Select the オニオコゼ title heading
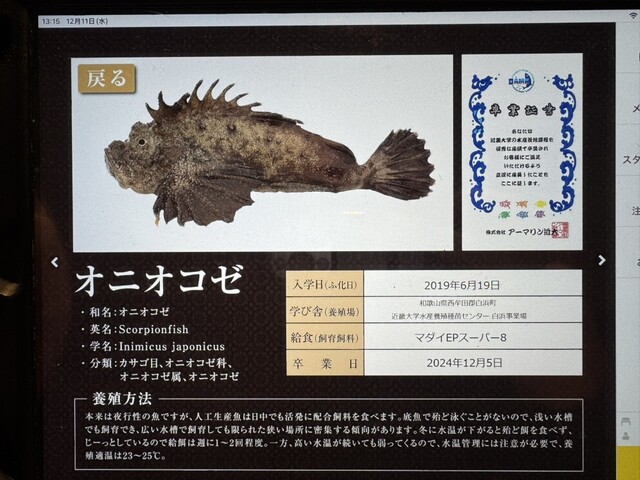The image size is (640, 480). (159, 280)
